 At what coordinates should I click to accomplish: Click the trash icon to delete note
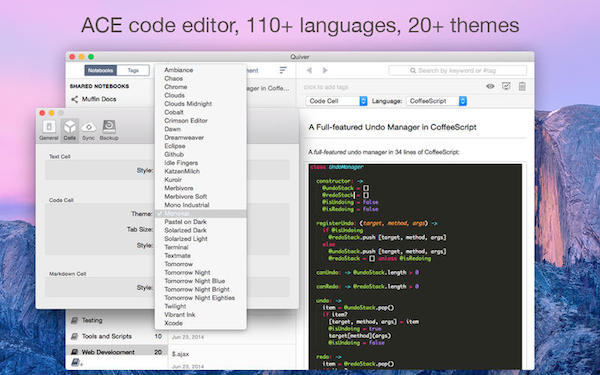pos(522,86)
